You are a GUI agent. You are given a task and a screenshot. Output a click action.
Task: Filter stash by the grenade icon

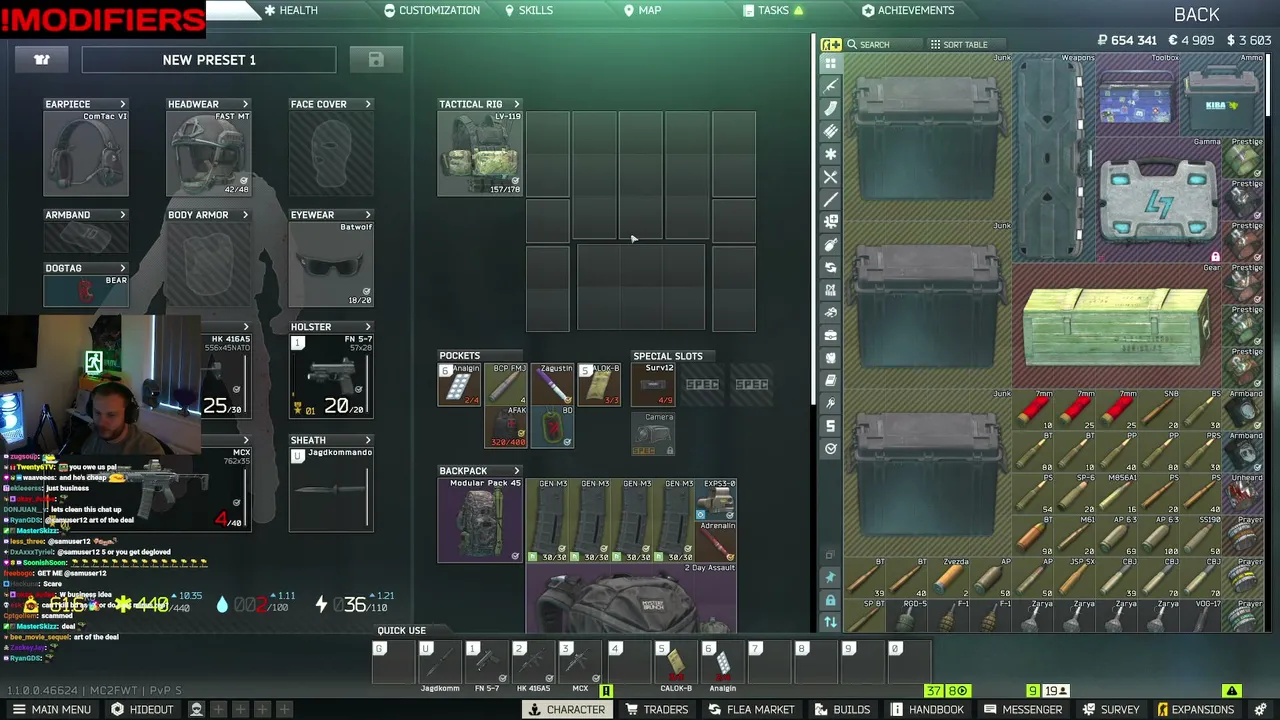830,245
